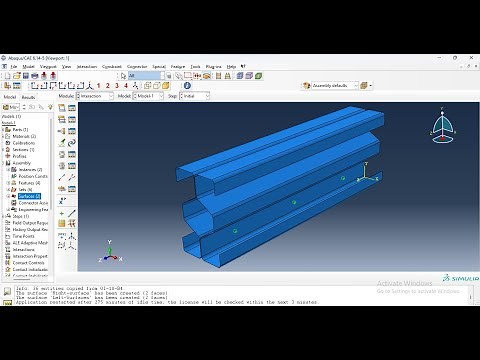The width and height of the screenshot is (480, 360).
Task: Open the Tools menu
Action: [195, 67]
